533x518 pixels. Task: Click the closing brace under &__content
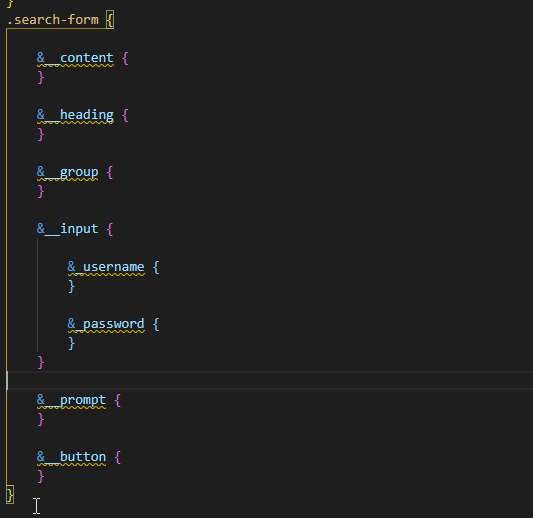tap(41, 77)
